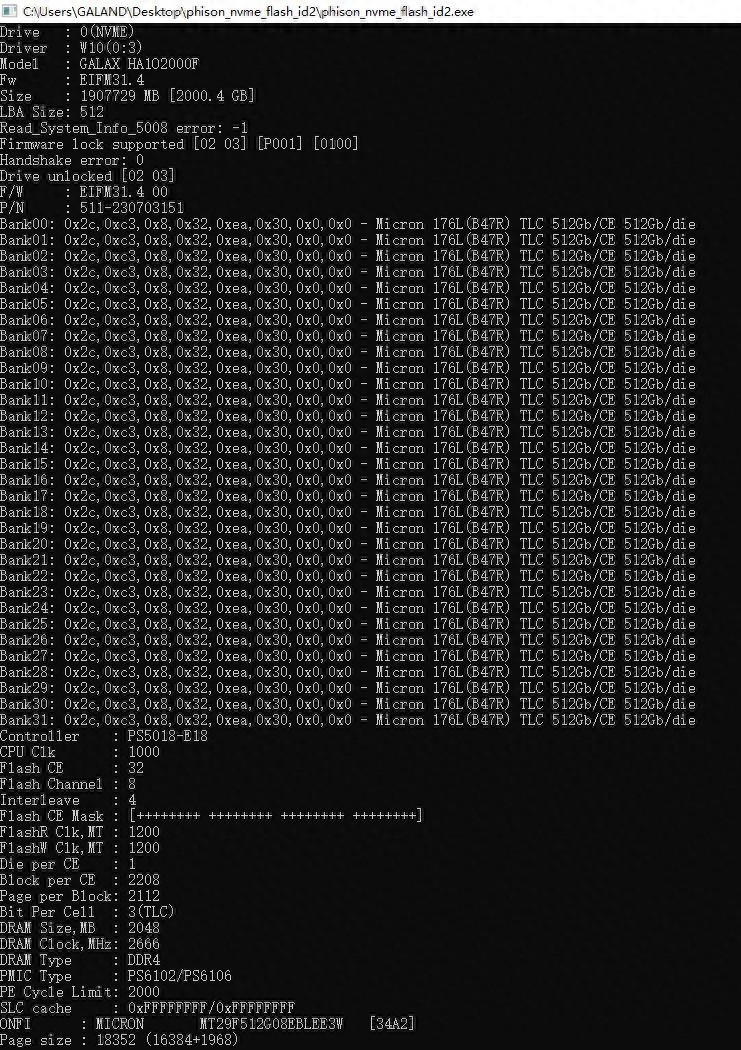
Task: Click the console window icon in title bar
Action: [9, 11]
